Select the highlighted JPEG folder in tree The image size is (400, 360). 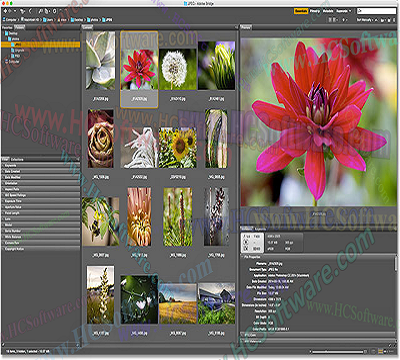[x=41, y=44]
